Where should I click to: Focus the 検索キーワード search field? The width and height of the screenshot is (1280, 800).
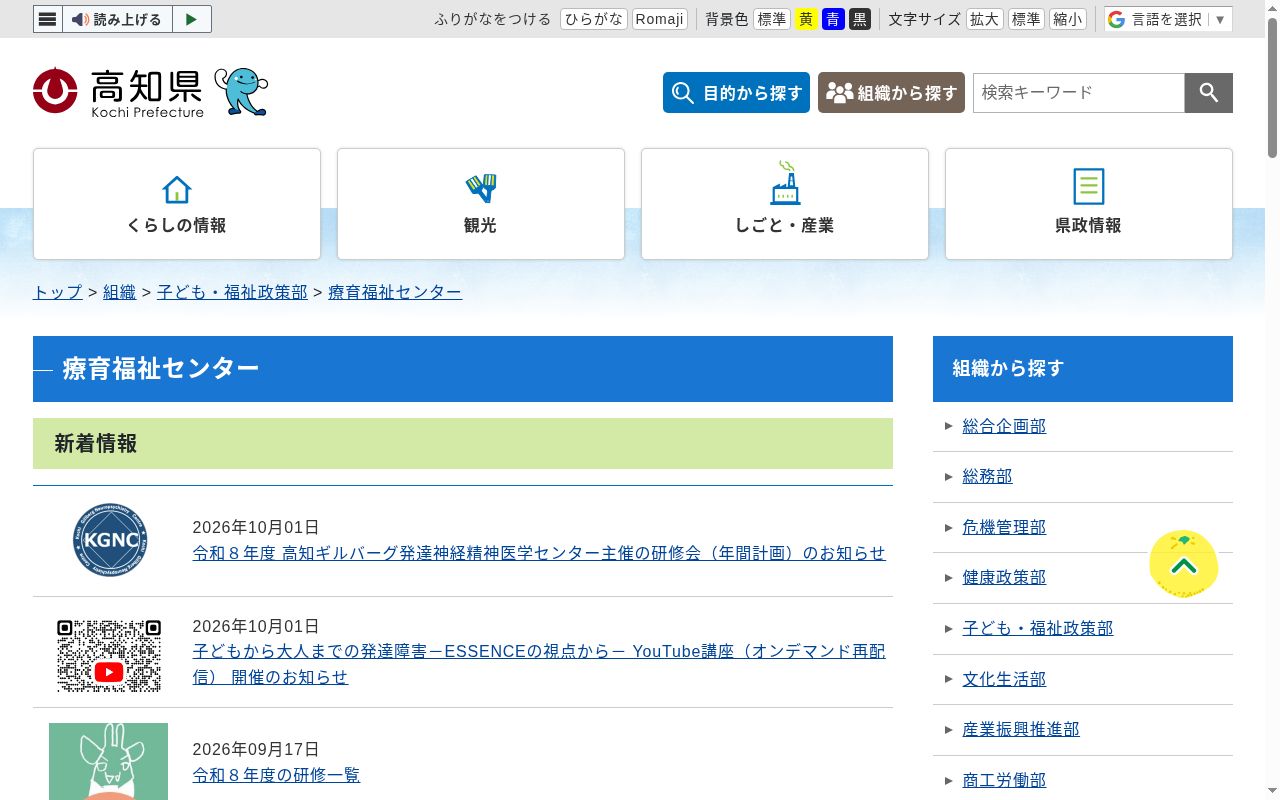[1079, 93]
